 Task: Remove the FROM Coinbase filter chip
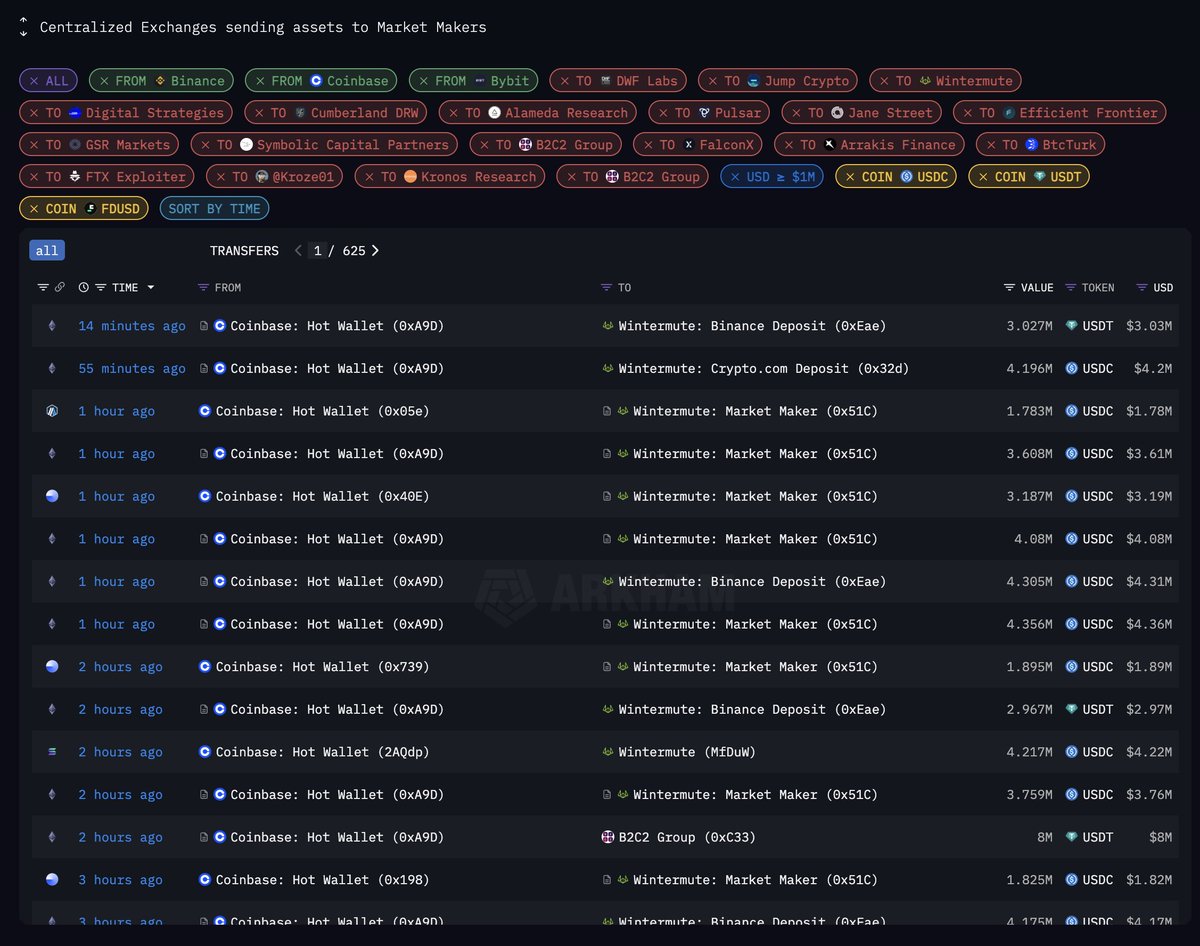(x=260, y=81)
